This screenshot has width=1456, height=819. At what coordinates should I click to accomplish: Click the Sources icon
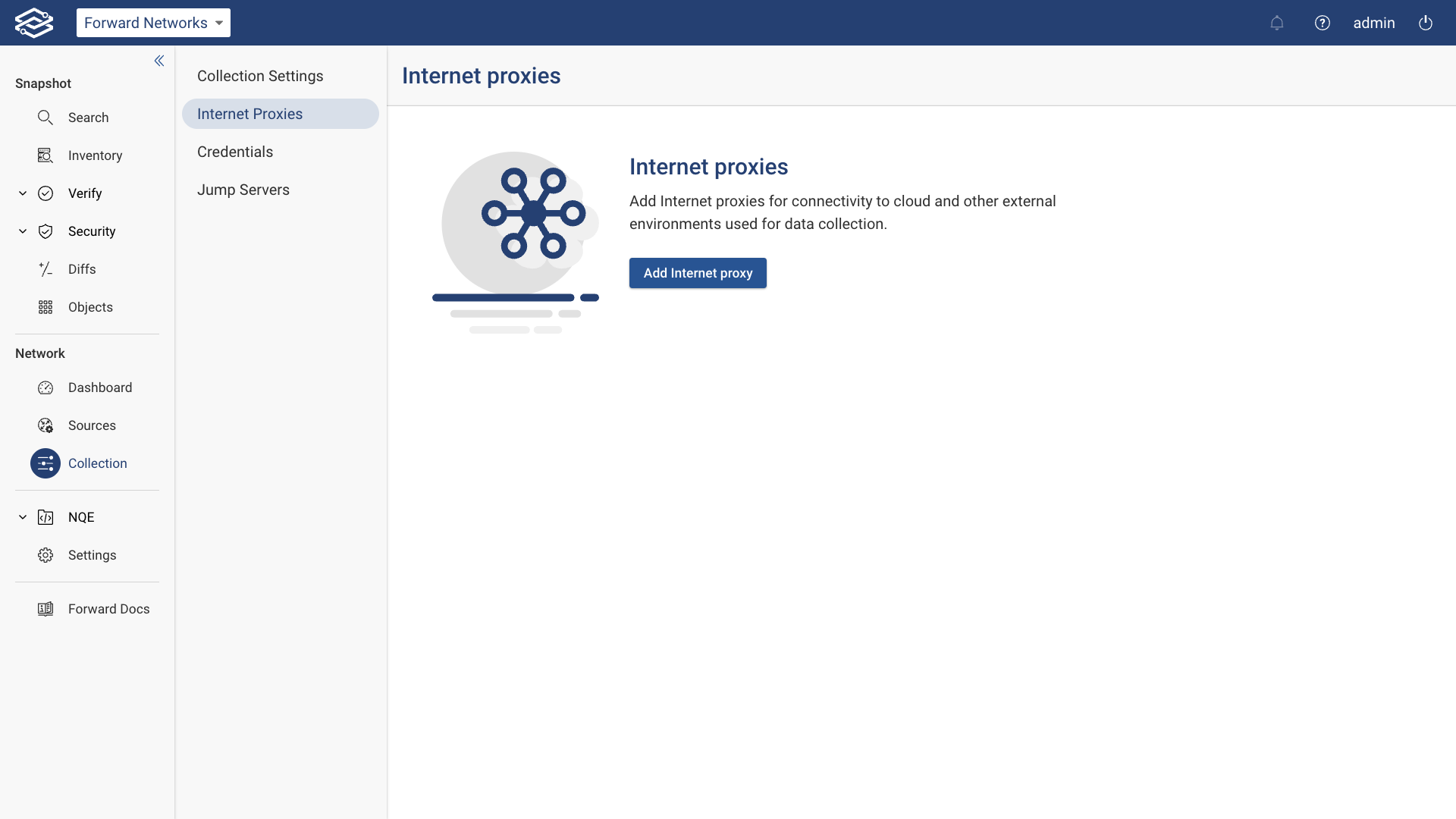pyautogui.click(x=45, y=425)
